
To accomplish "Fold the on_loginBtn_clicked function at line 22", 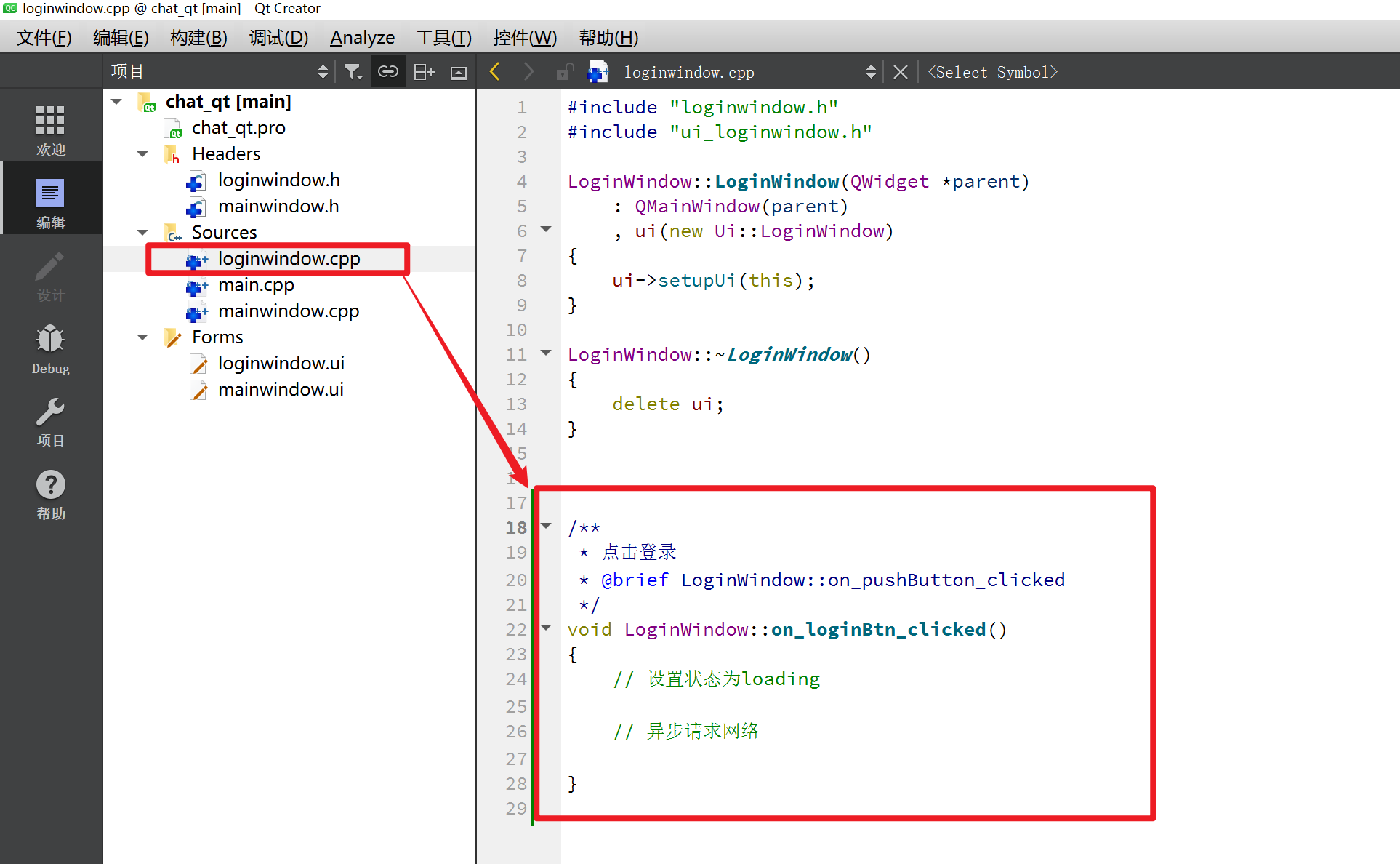I will pos(546,628).
